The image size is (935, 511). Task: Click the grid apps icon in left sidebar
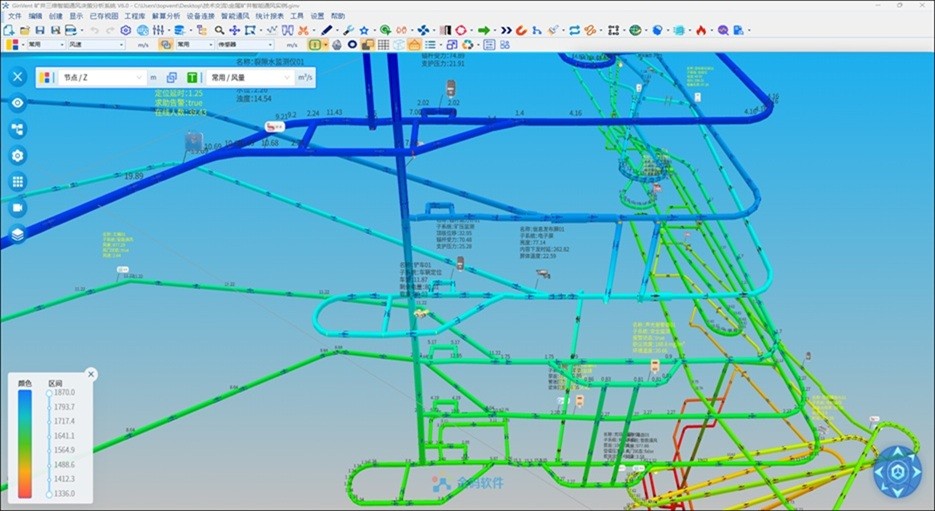coord(17,182)
